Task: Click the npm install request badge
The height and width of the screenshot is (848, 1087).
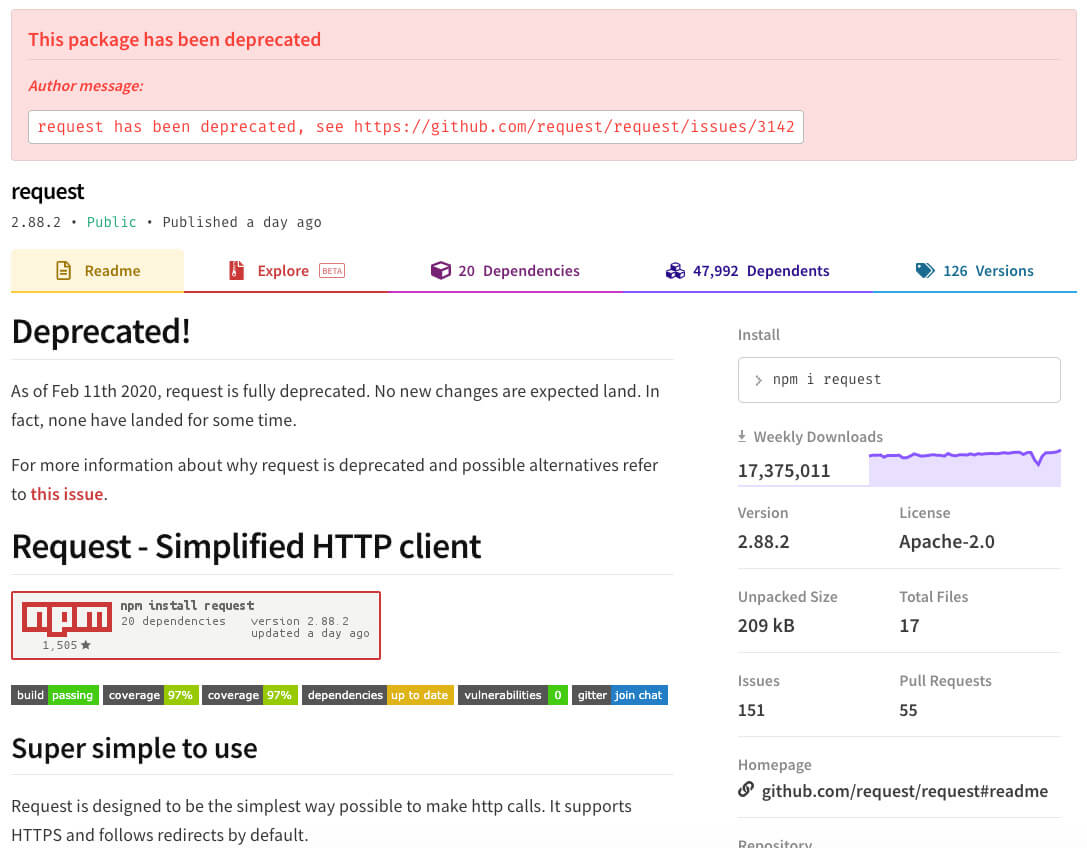Action: (x=195, y=625)
